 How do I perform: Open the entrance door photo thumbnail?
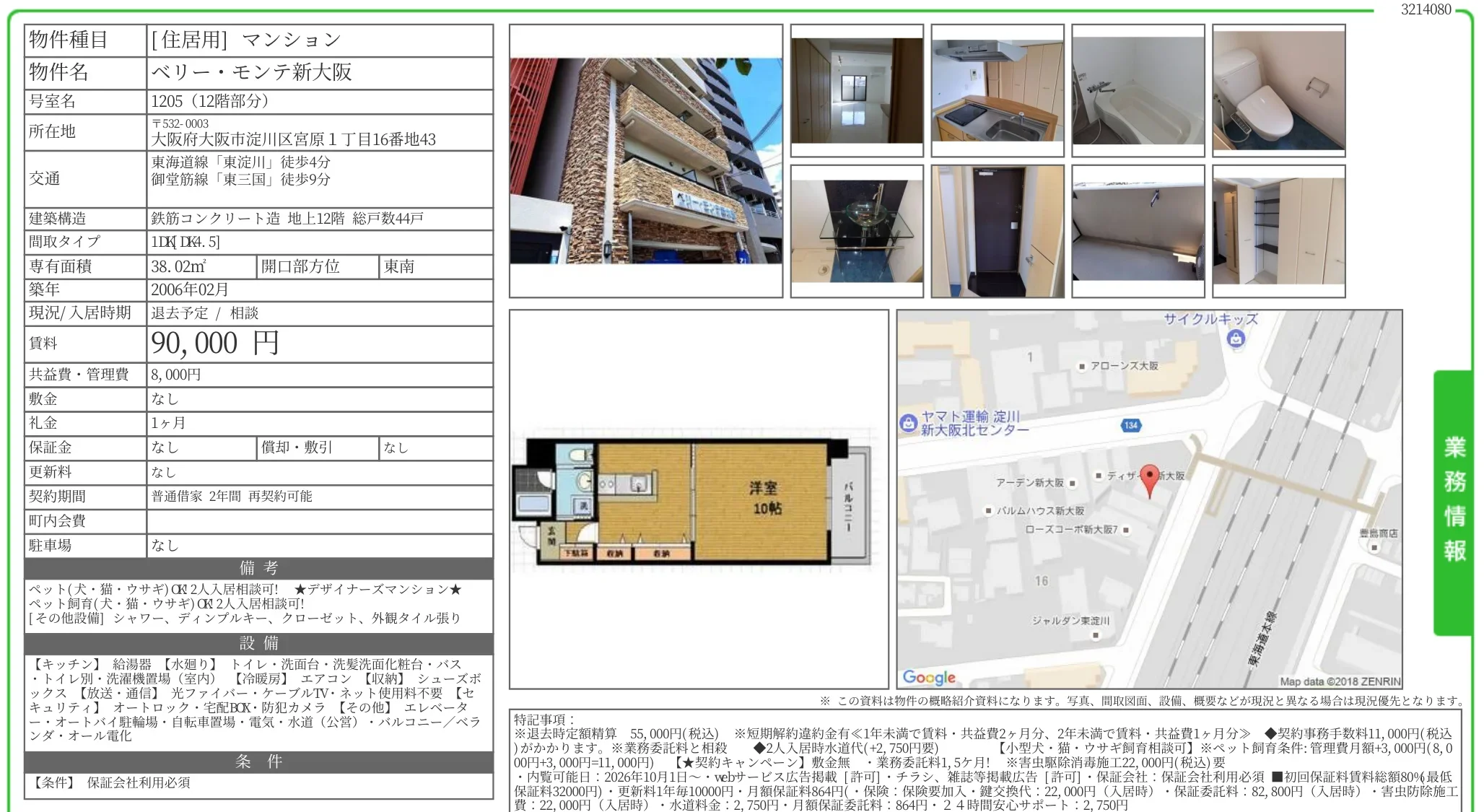pos(998,231)
